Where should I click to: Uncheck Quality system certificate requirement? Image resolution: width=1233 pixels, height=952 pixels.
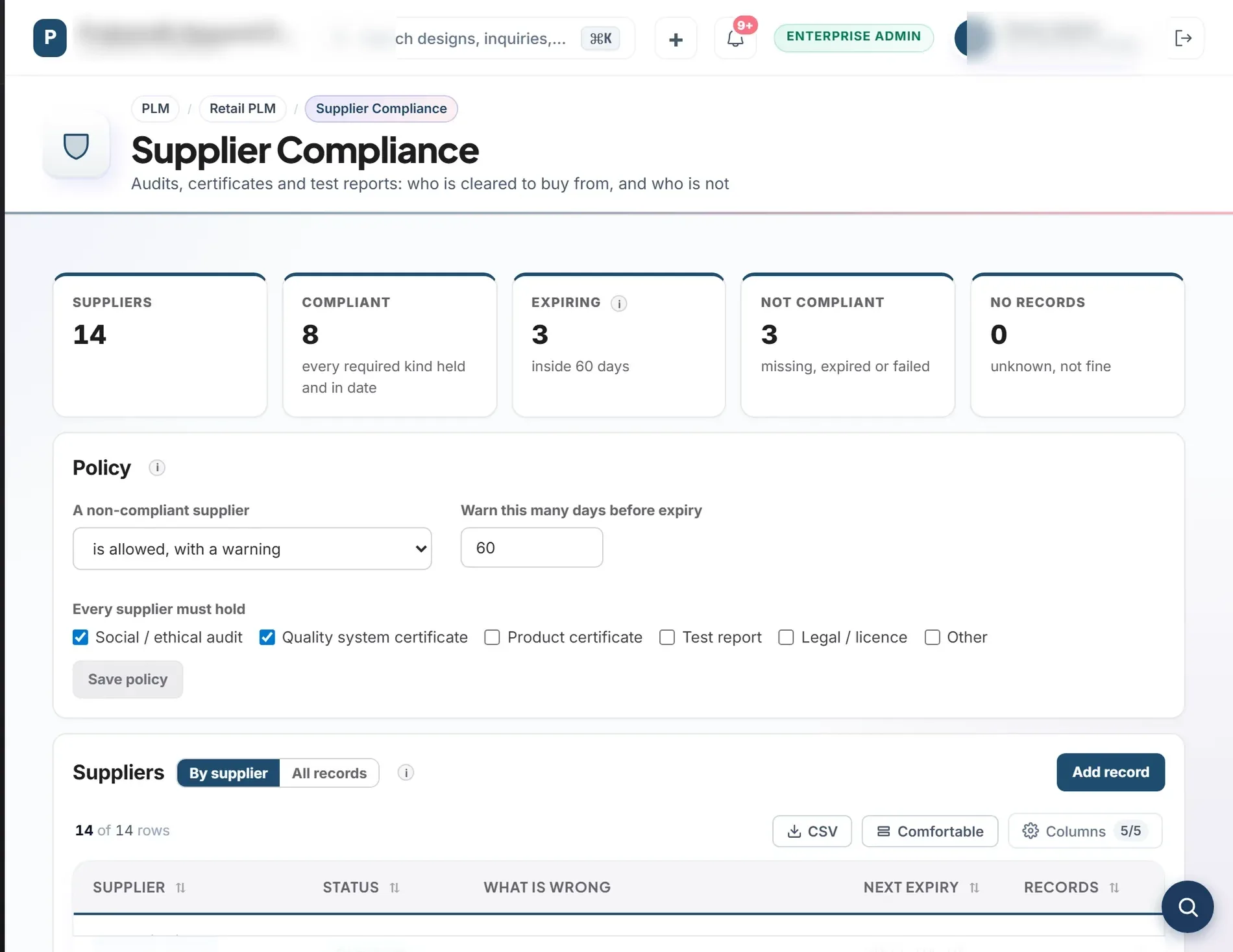click(x=267, y=637)
